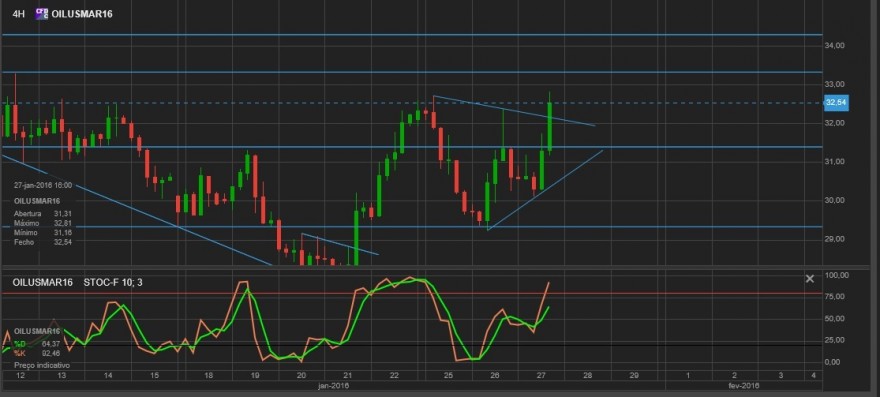Click the OILUSMAR16 label above the Abertura row
The image size is (880, 397).
pyautogui.click(x=36, y=200)
